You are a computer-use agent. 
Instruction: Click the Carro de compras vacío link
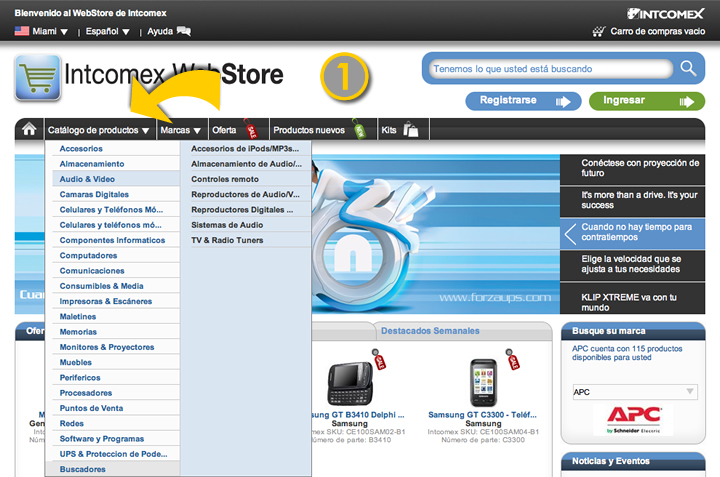point(658,31)
